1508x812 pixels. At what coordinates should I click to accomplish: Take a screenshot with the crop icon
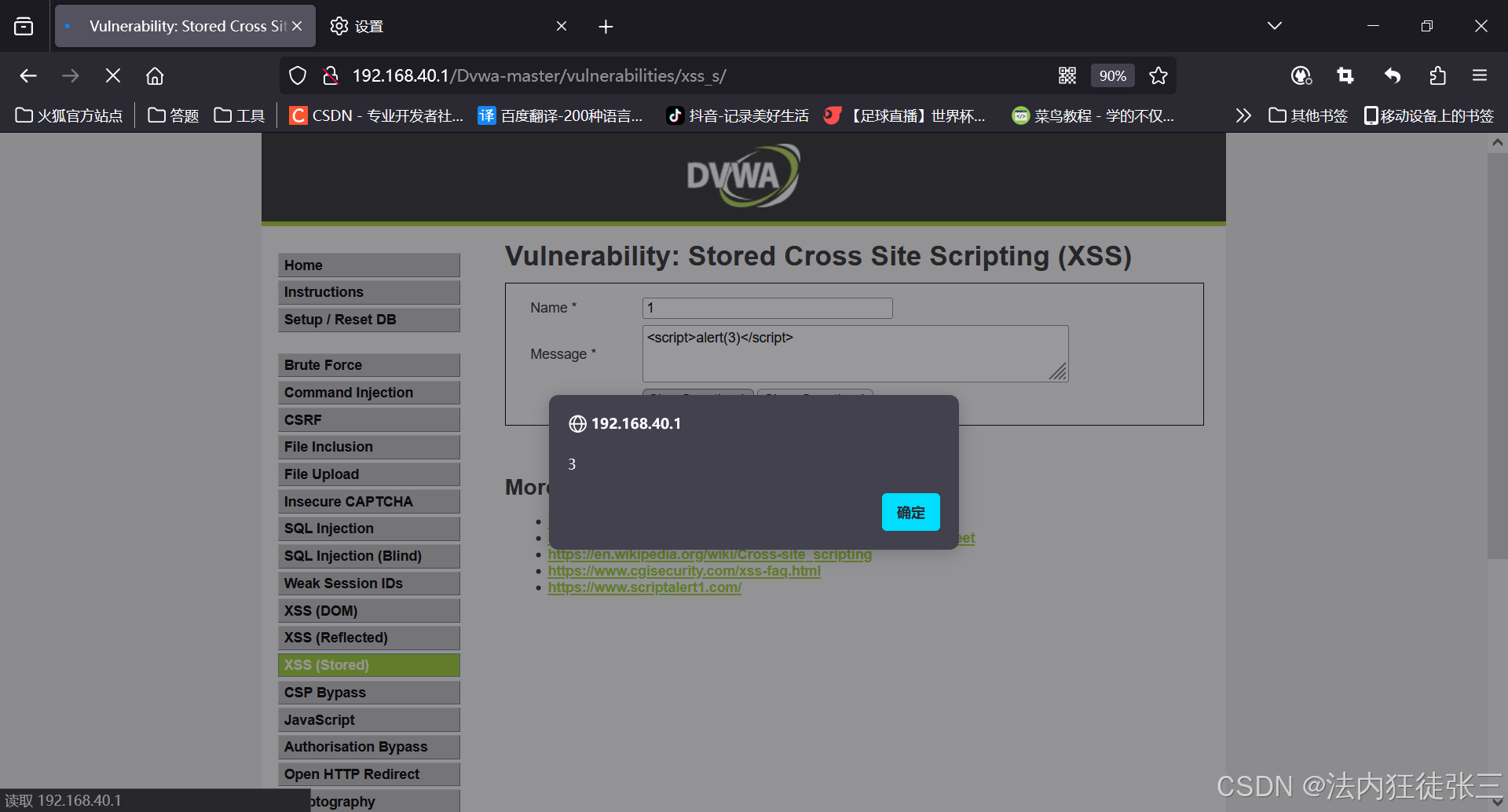pyautogui.click(x=1345, y=75)
